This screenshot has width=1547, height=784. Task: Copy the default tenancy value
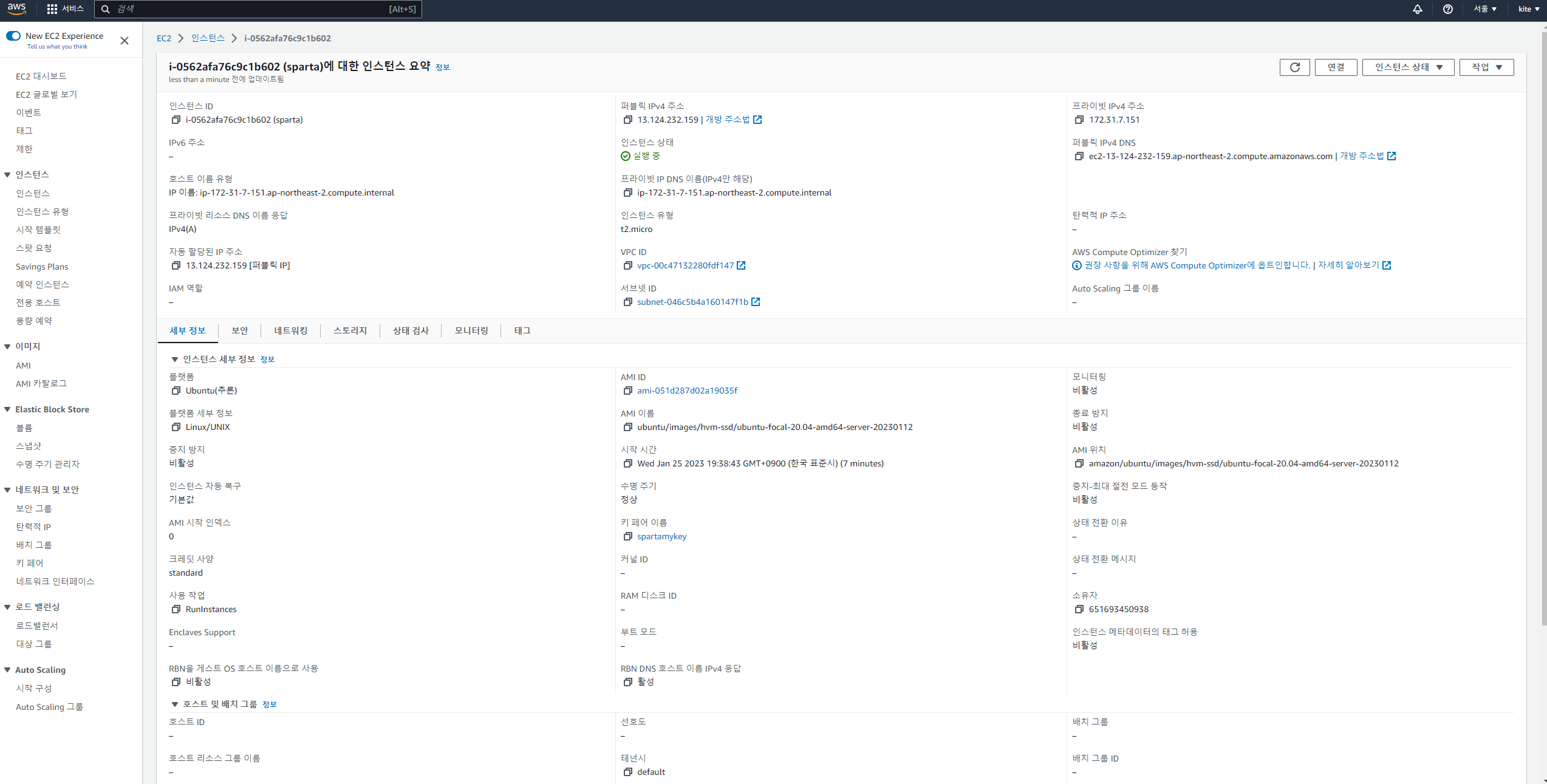pyautogui.click(x=628, y=772)
